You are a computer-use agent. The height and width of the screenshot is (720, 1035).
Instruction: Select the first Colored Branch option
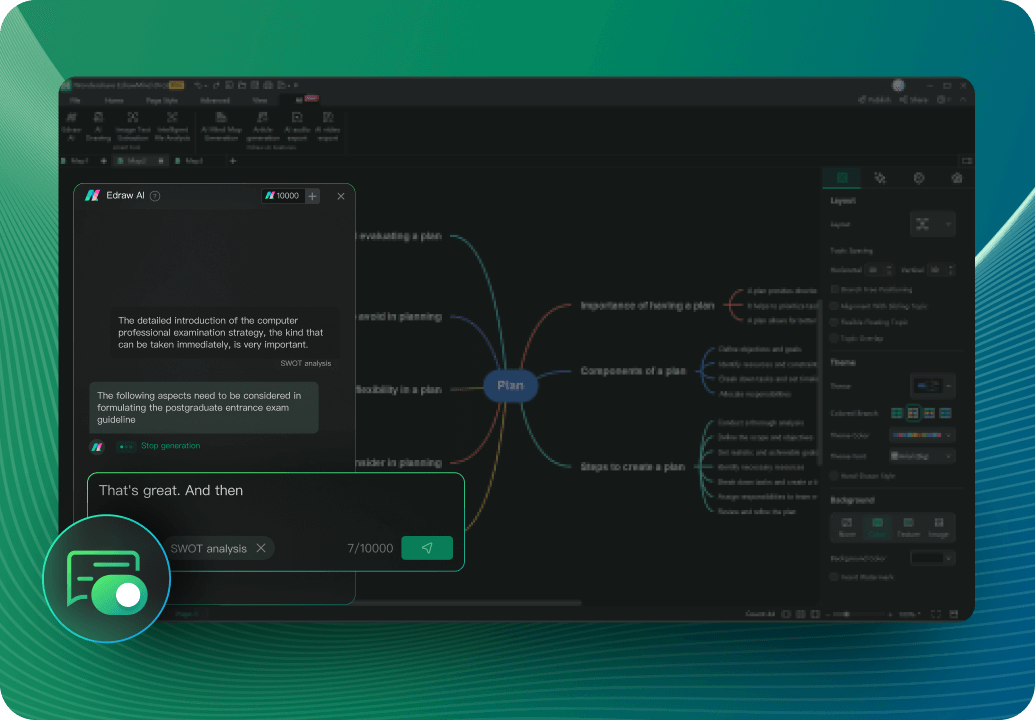(896, 413)
